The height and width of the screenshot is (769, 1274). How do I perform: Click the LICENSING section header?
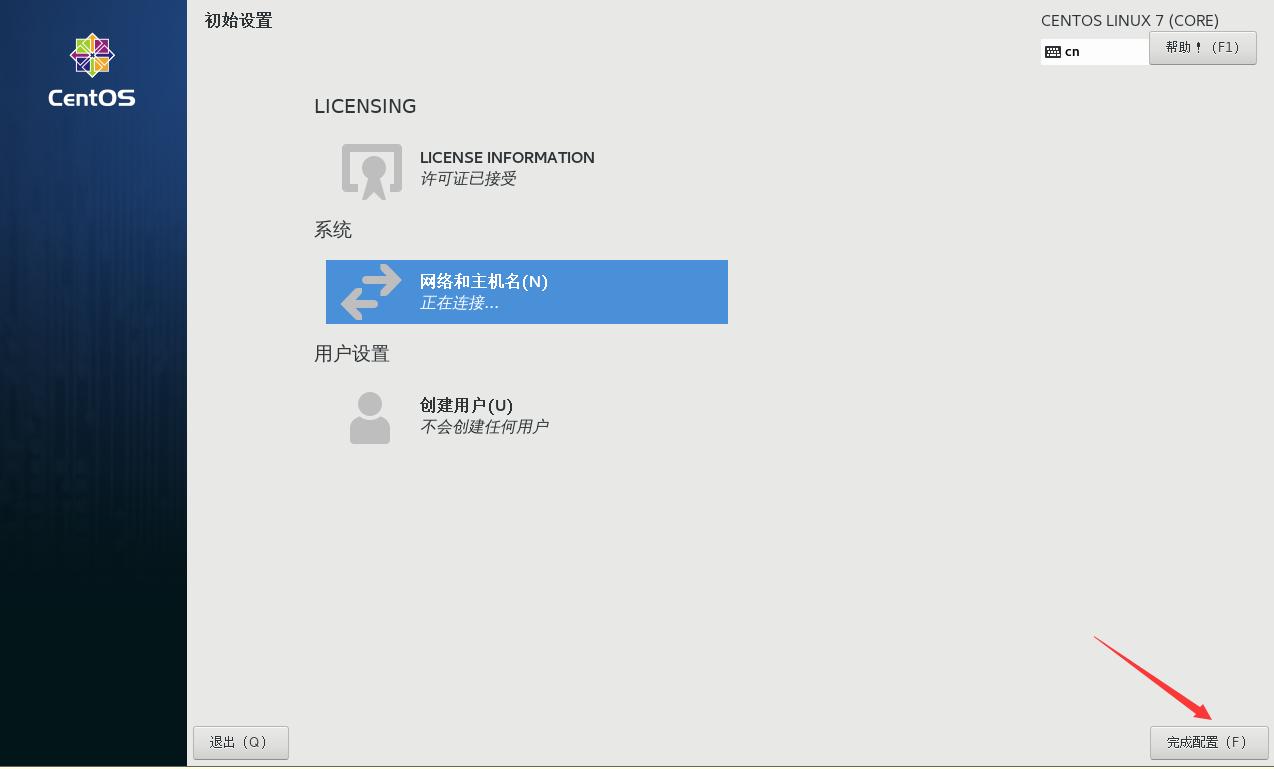tap(365, 106)
